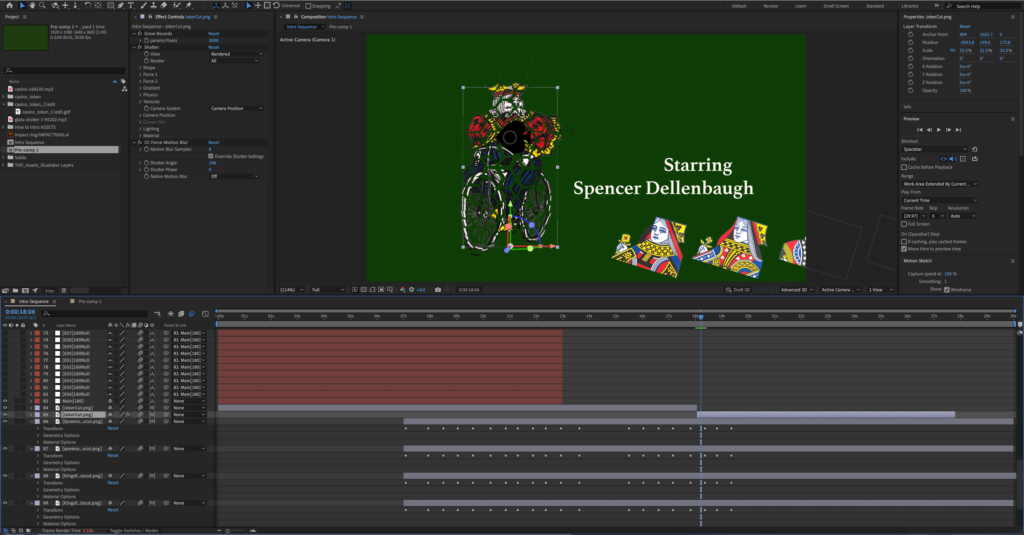This screenshot has width=1024, height=535.
Task: Hide layer 86 with its eye icon
Action: (x=5, y=422)
